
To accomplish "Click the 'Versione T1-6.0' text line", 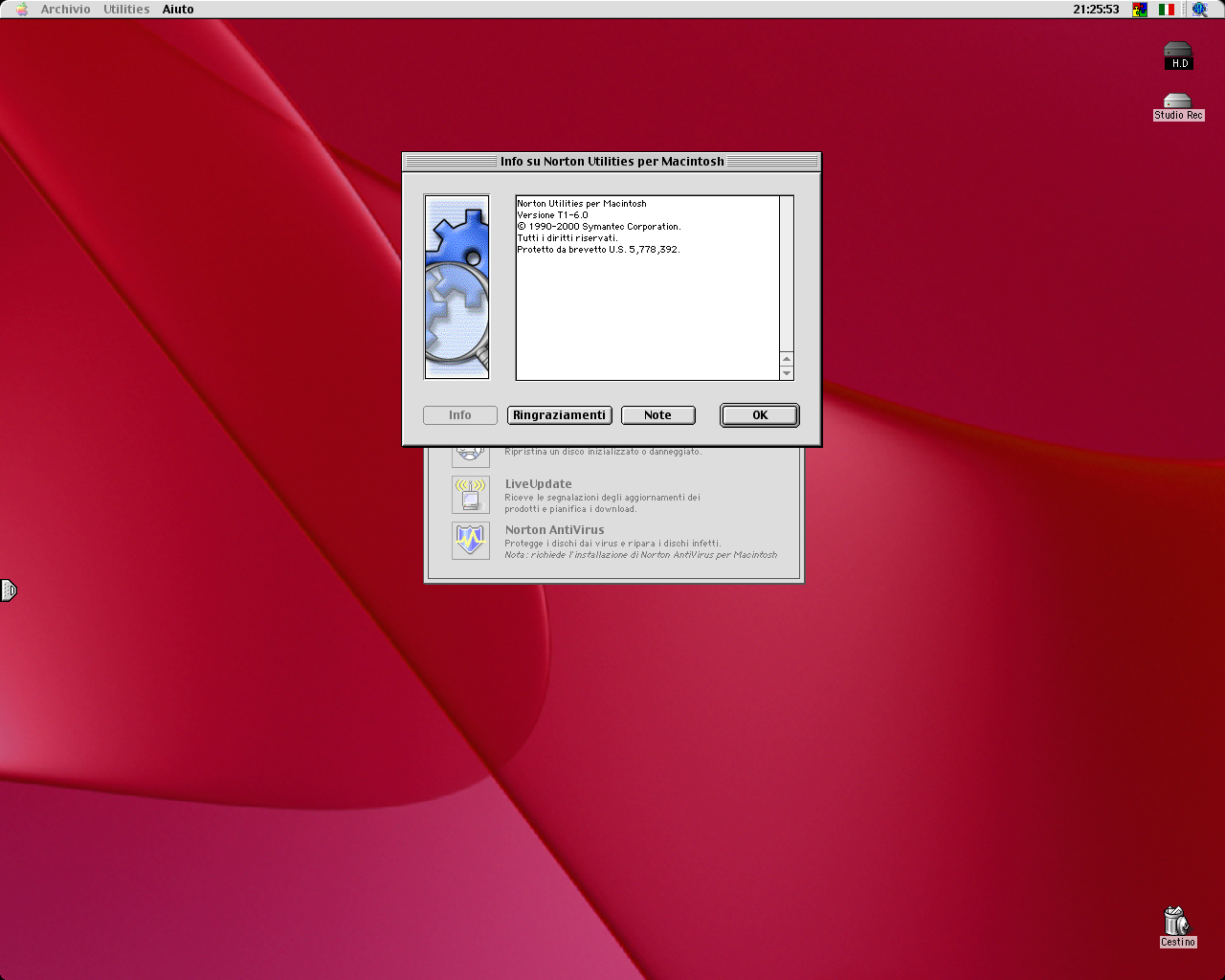I will coord(553,215).
